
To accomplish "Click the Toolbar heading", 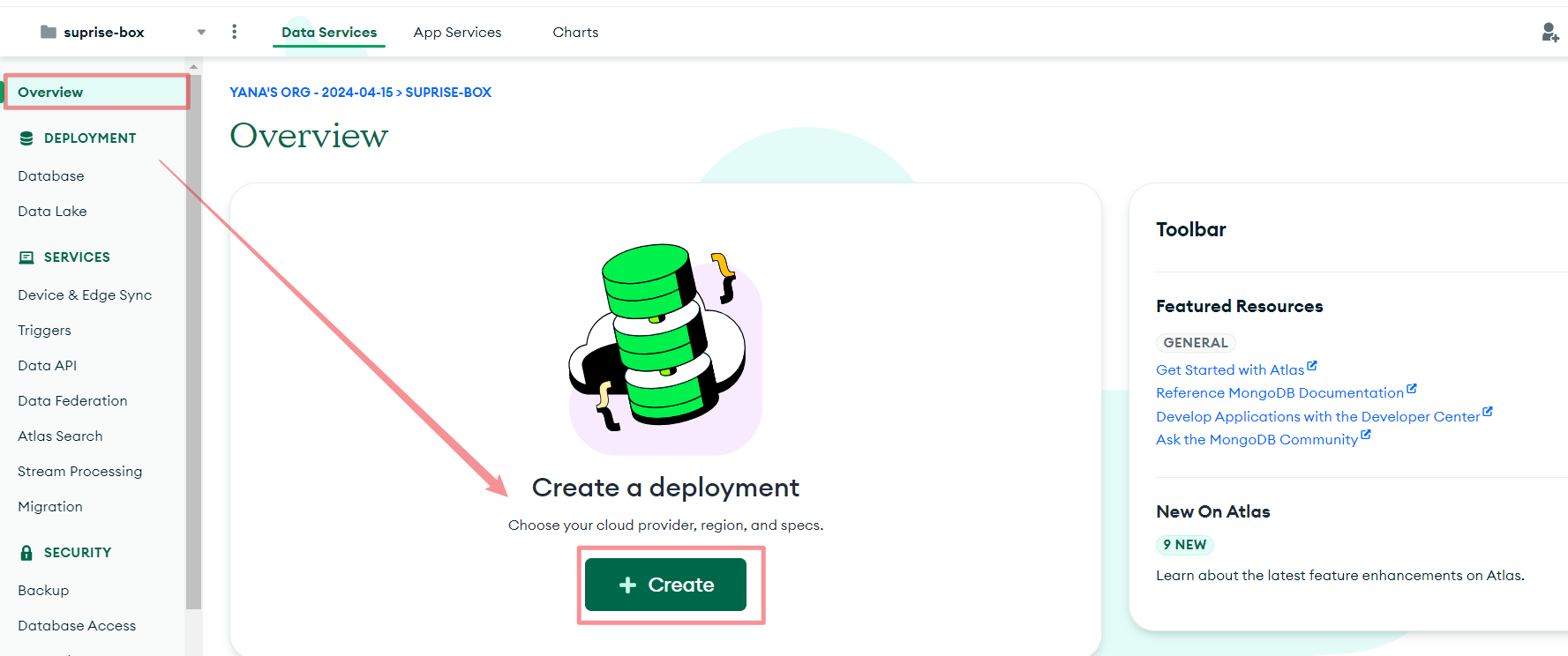I will click(1191, 229).
